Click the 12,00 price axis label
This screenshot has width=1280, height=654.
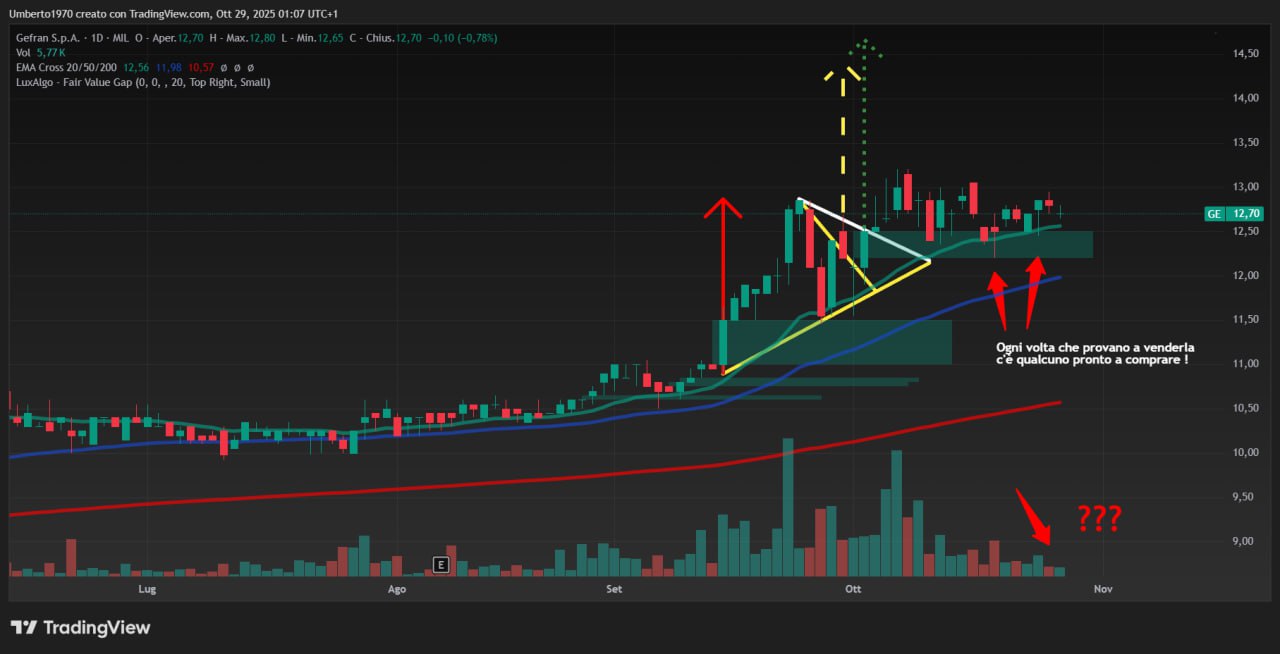tap(1245, 276)
